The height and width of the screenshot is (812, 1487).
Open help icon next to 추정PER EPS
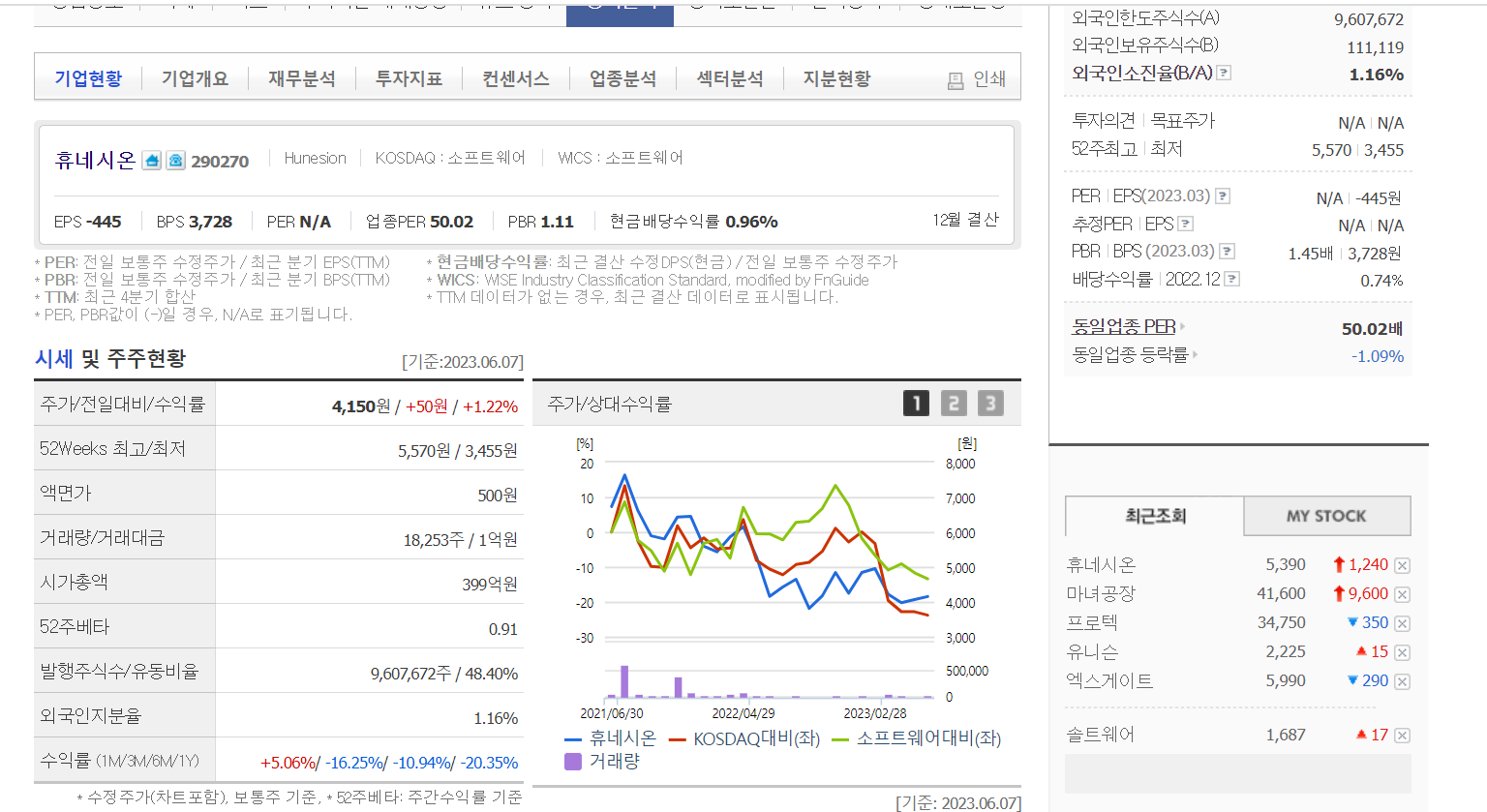[1185, 225]
